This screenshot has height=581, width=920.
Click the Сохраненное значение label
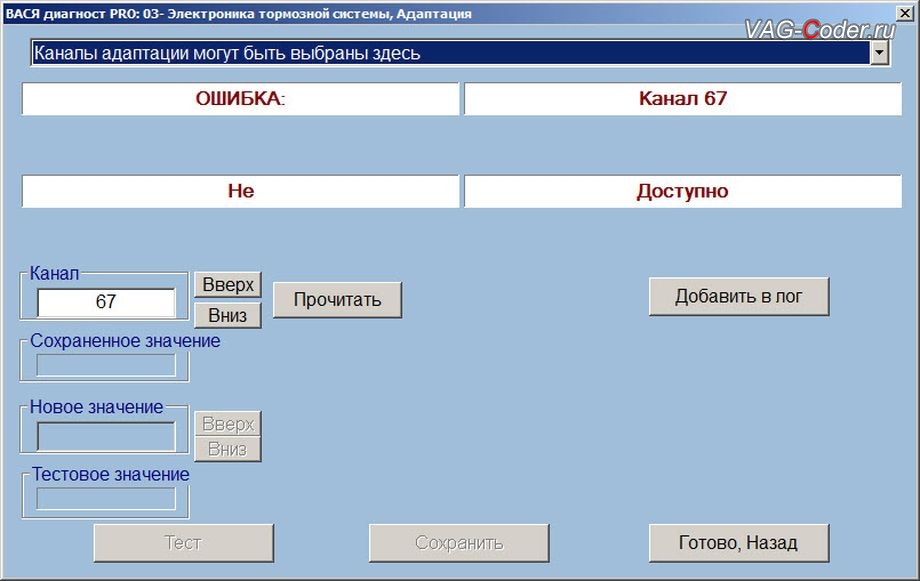125,340
